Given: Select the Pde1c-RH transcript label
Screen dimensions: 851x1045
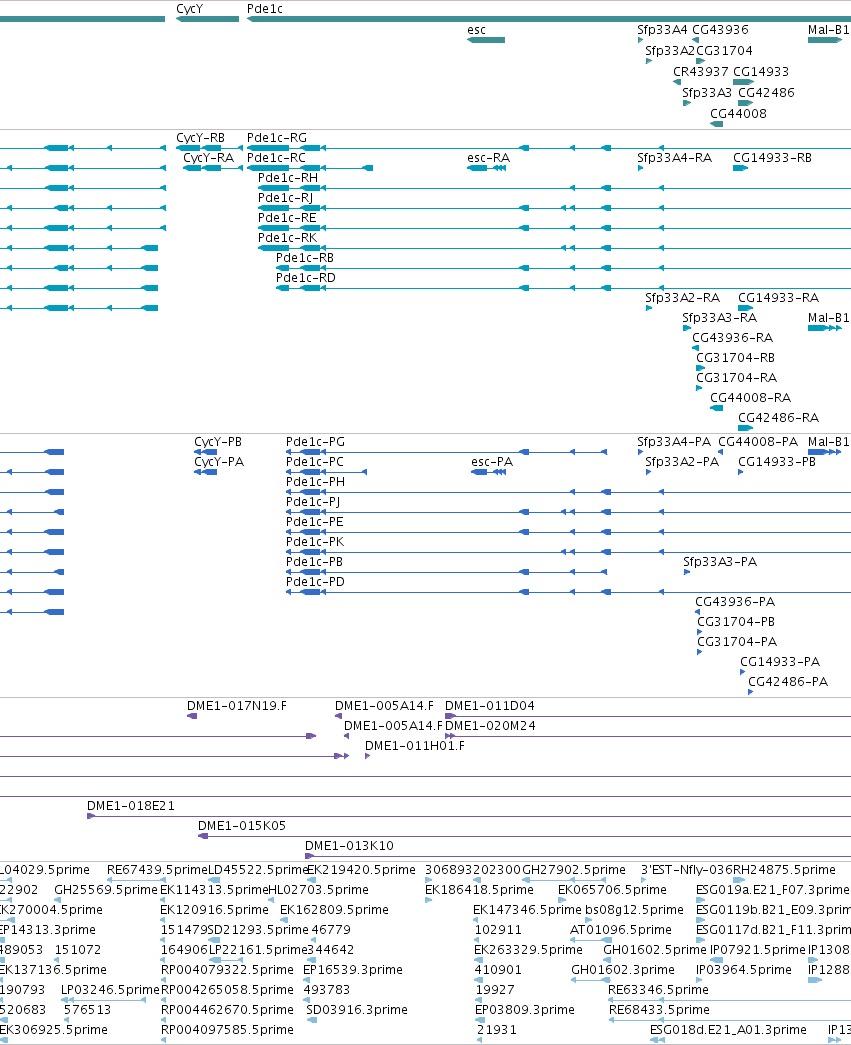Looking at the screenshot, I should (x=288, y=177).
